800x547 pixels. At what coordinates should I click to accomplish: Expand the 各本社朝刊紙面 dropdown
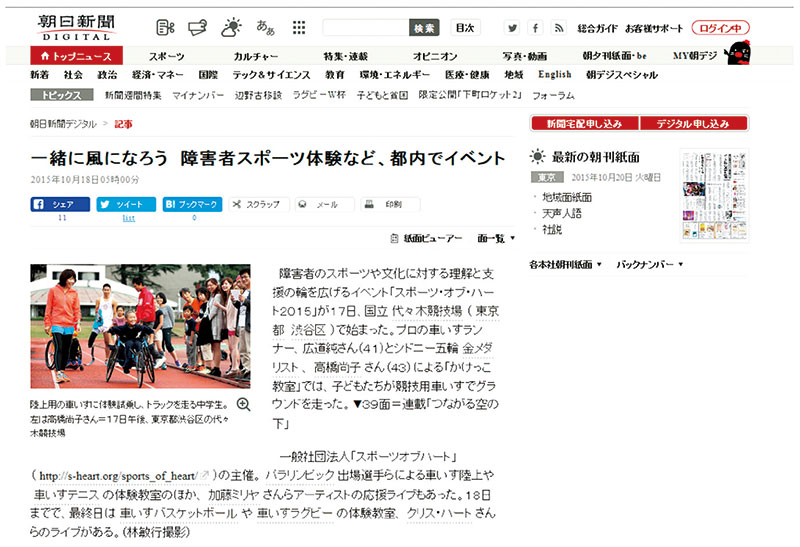click(565, 265)
